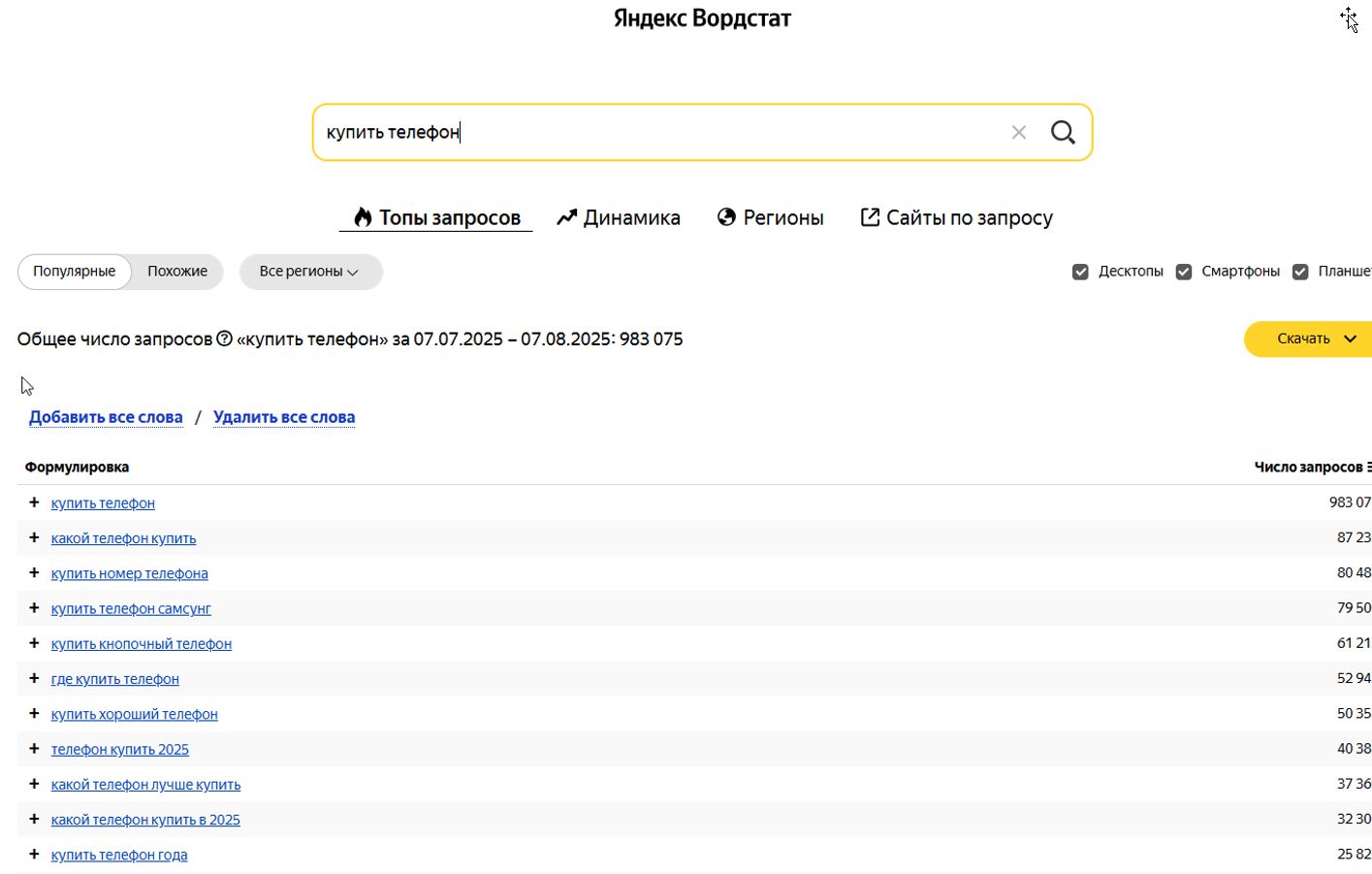Open the 'какой телефон лучше купить' query link
Screen dimensions: 1372x874
[145, 785]
